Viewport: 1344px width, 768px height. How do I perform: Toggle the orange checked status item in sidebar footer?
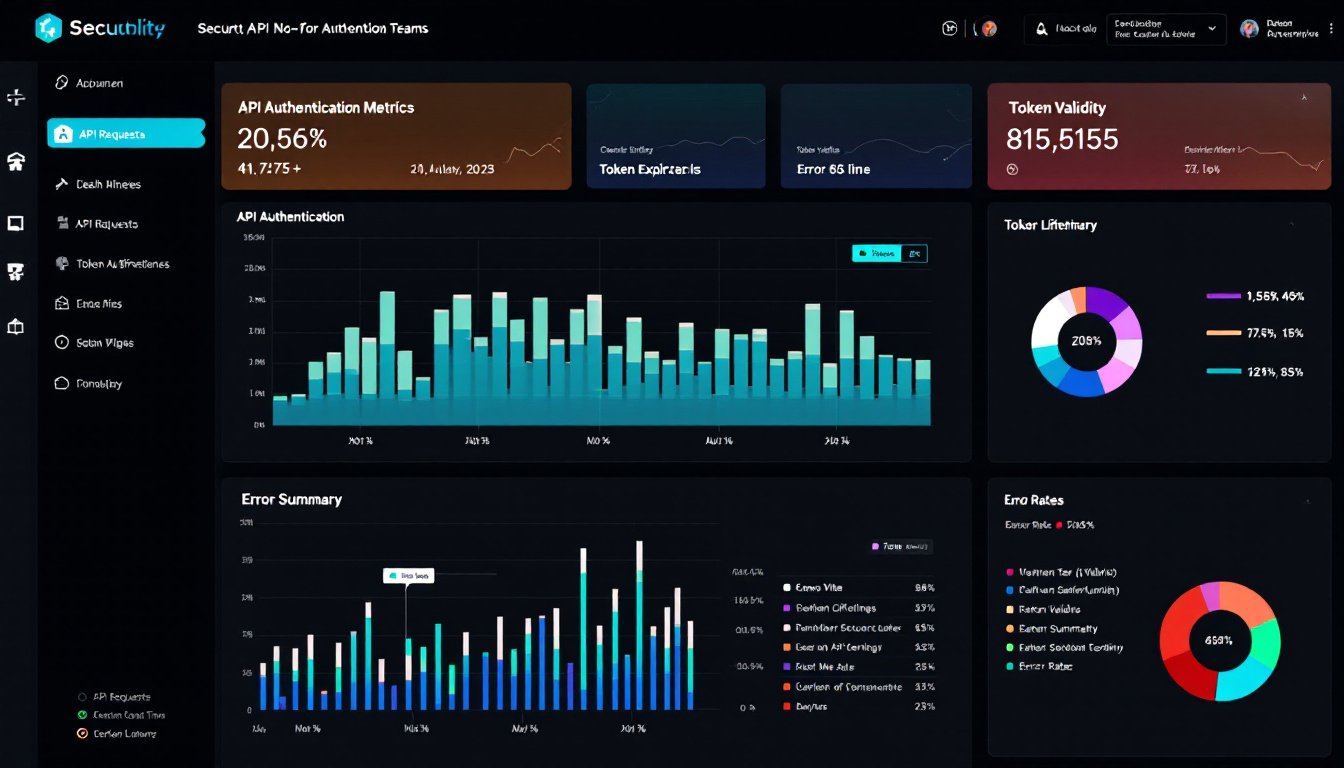[83, 733]
